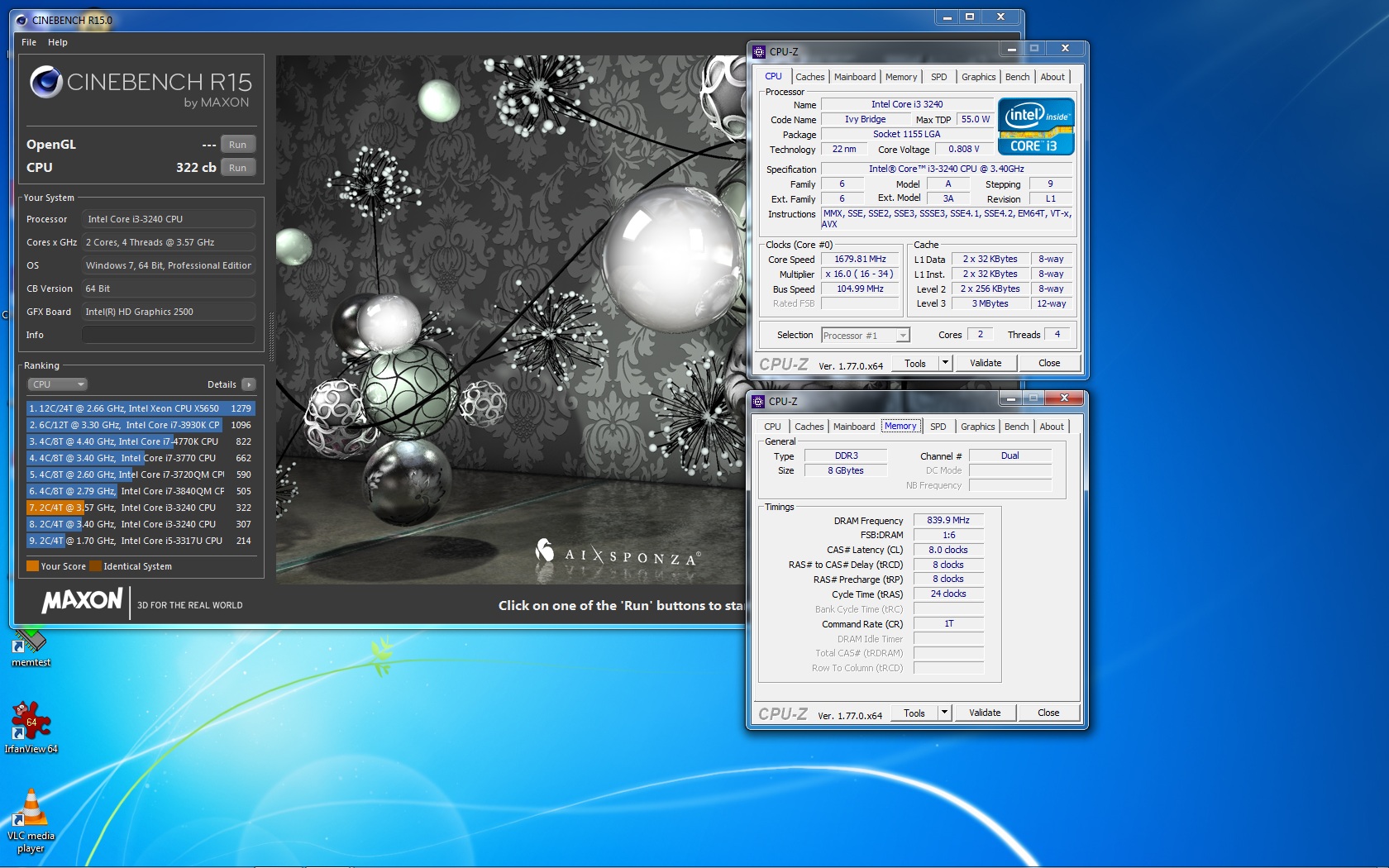Open the Help menu in Cinebench
The width and height of the screenshot is (1389, 868).
point(58,42)
